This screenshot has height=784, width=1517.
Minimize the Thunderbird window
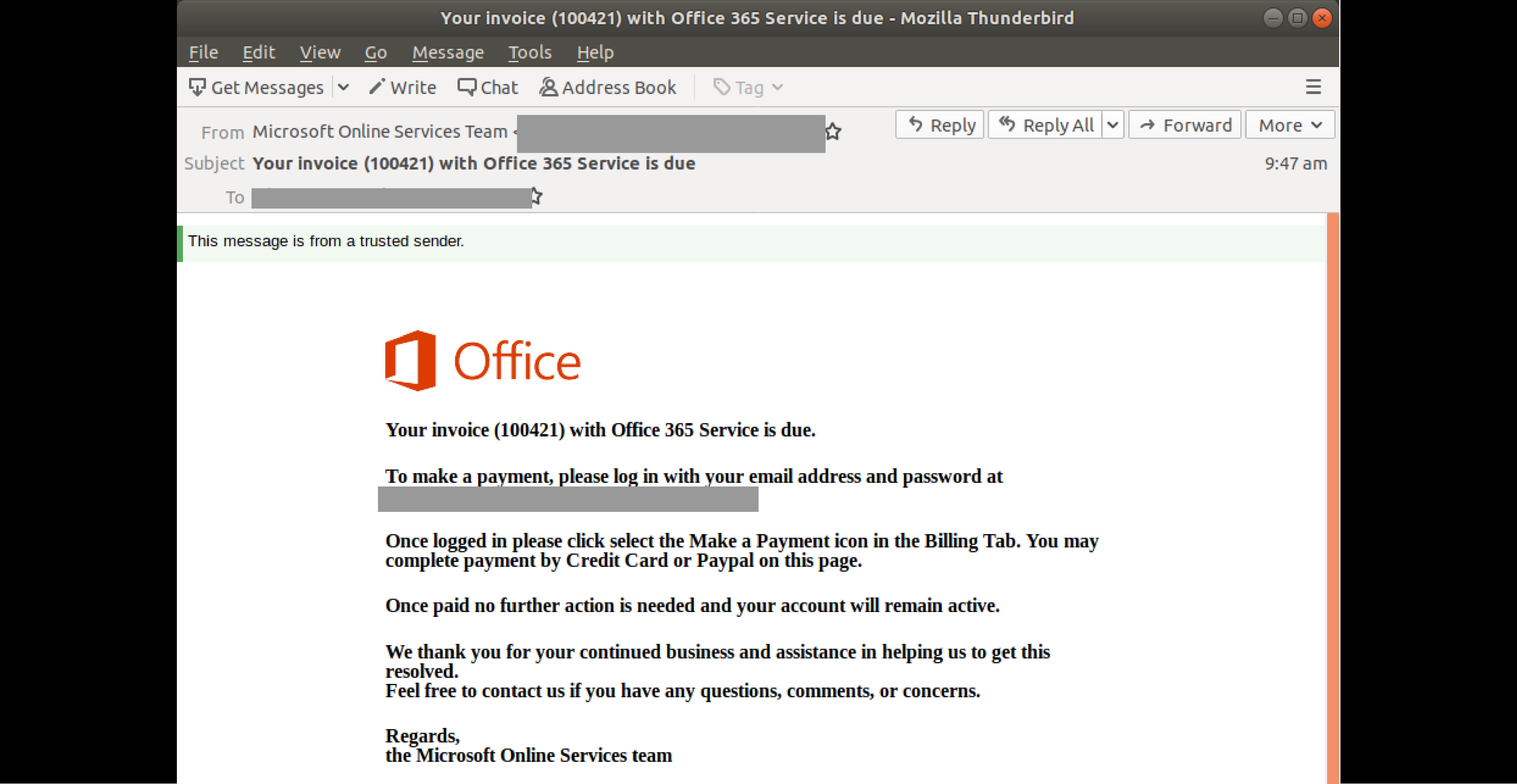[1272, 18]
